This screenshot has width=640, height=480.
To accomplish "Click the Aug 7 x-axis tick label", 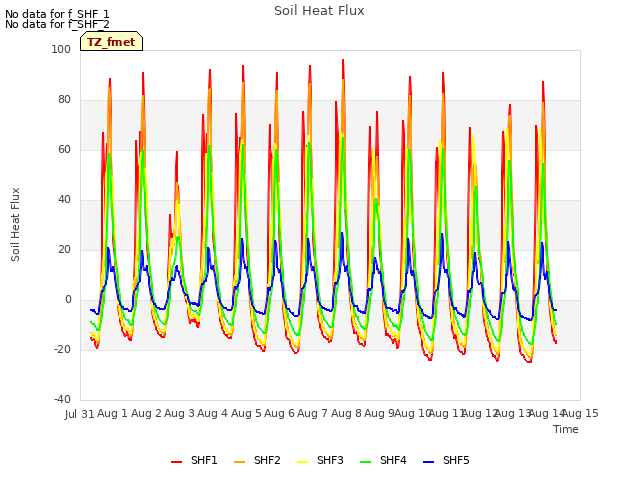I will 312,413.
